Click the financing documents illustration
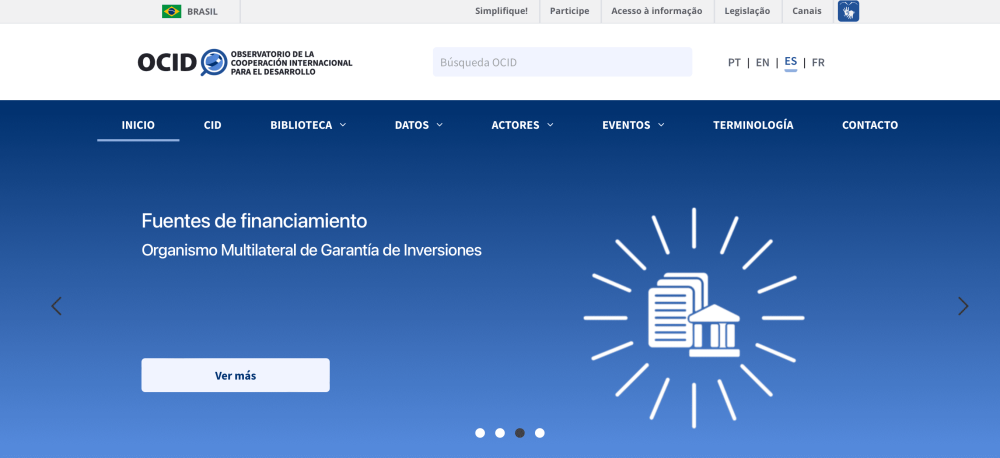The height and width of the screenshot is (458, 1000). pyautogui.click(x=694, y=317)
